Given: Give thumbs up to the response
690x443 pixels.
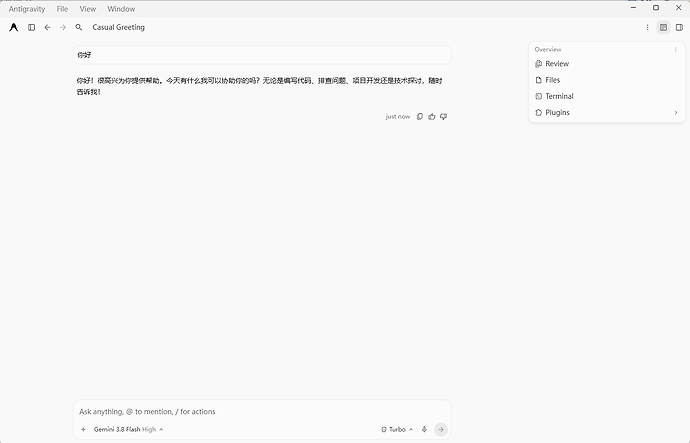Looking at the screenshot, I should click(432, 117).
